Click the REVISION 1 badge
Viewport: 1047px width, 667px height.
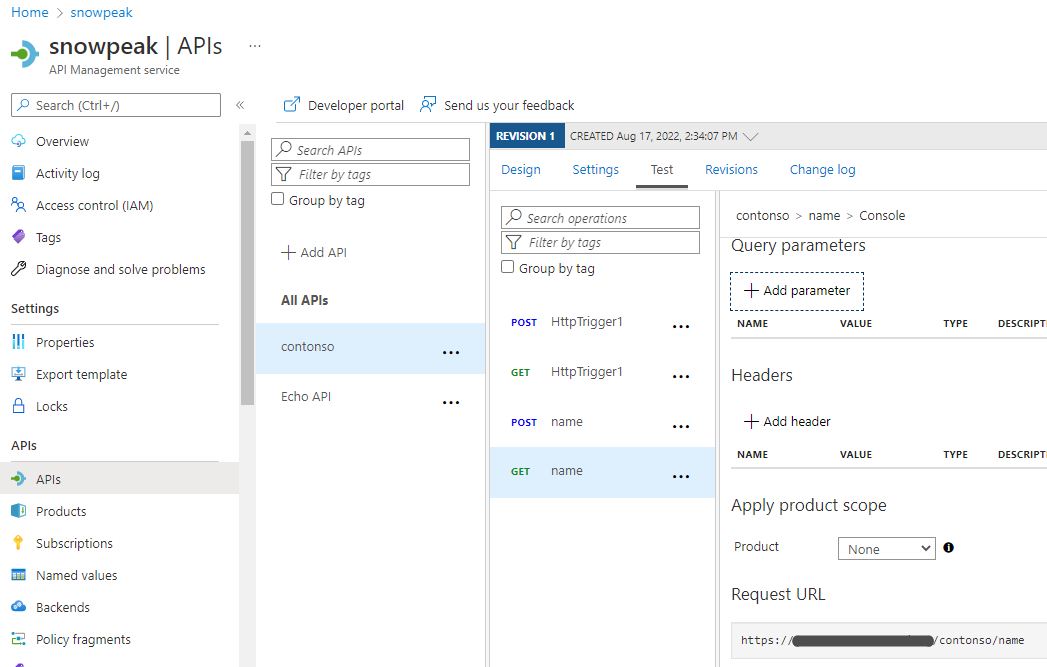(527, 136)
